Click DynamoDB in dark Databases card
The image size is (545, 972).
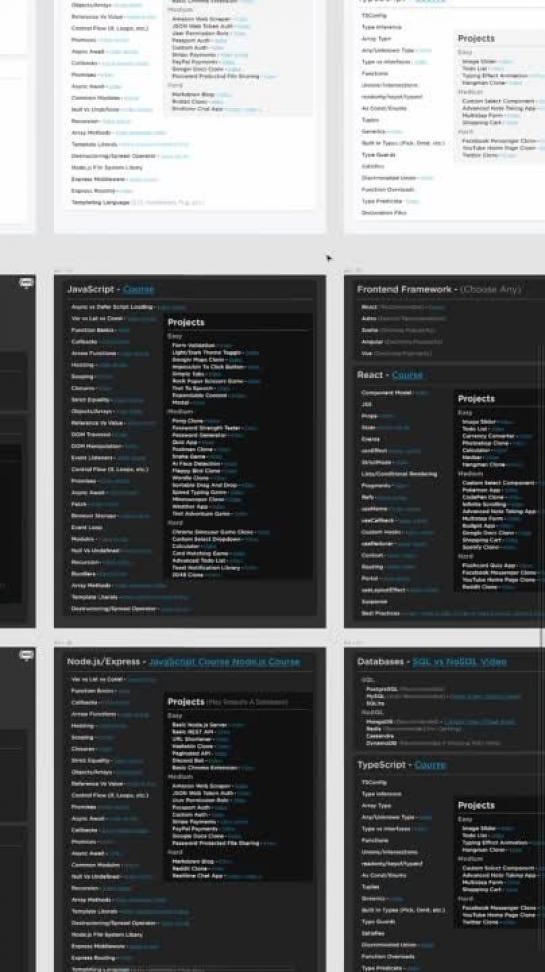(381, 743)
